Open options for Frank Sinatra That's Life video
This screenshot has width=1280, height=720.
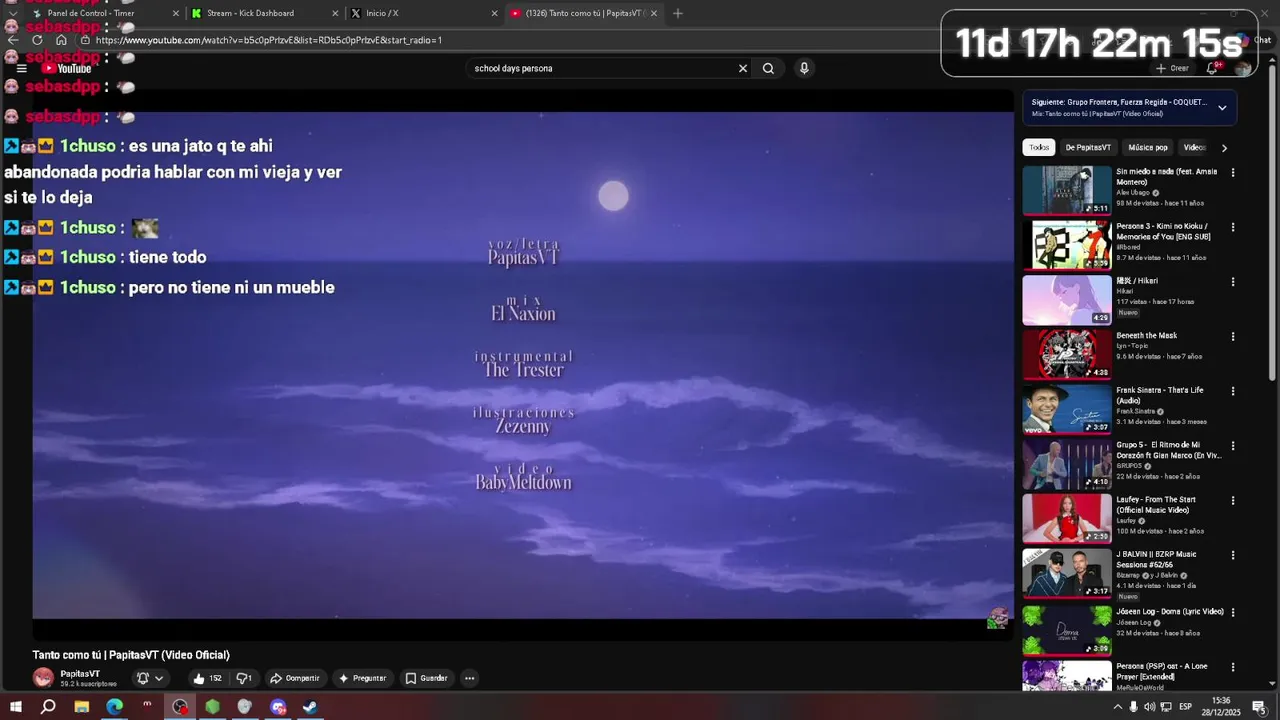[1232, 391]
